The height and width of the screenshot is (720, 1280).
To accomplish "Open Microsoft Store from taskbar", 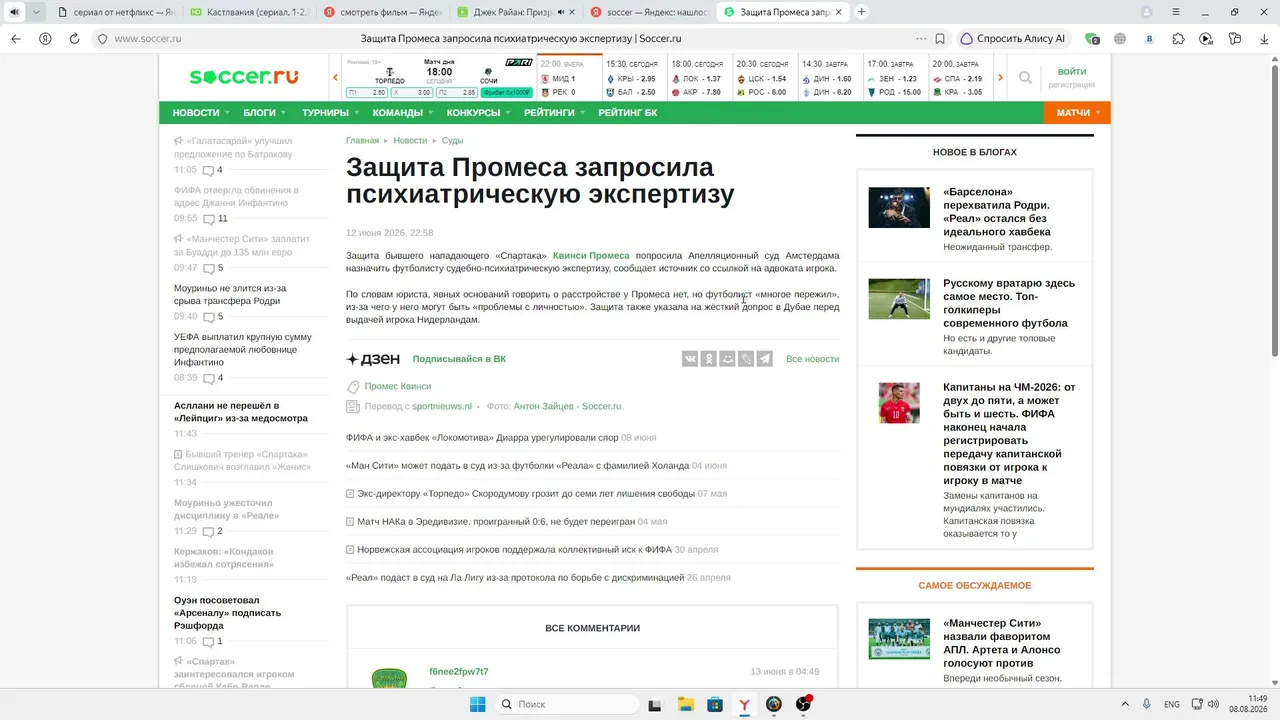I will pos(715,704).
